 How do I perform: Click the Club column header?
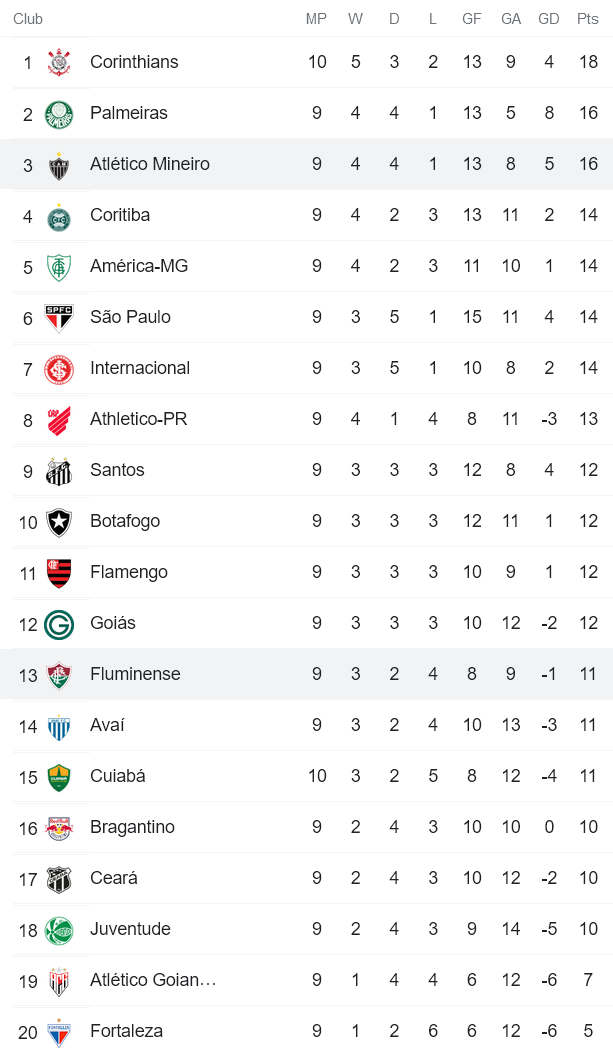pyautogui.click(x=27, y=18)
